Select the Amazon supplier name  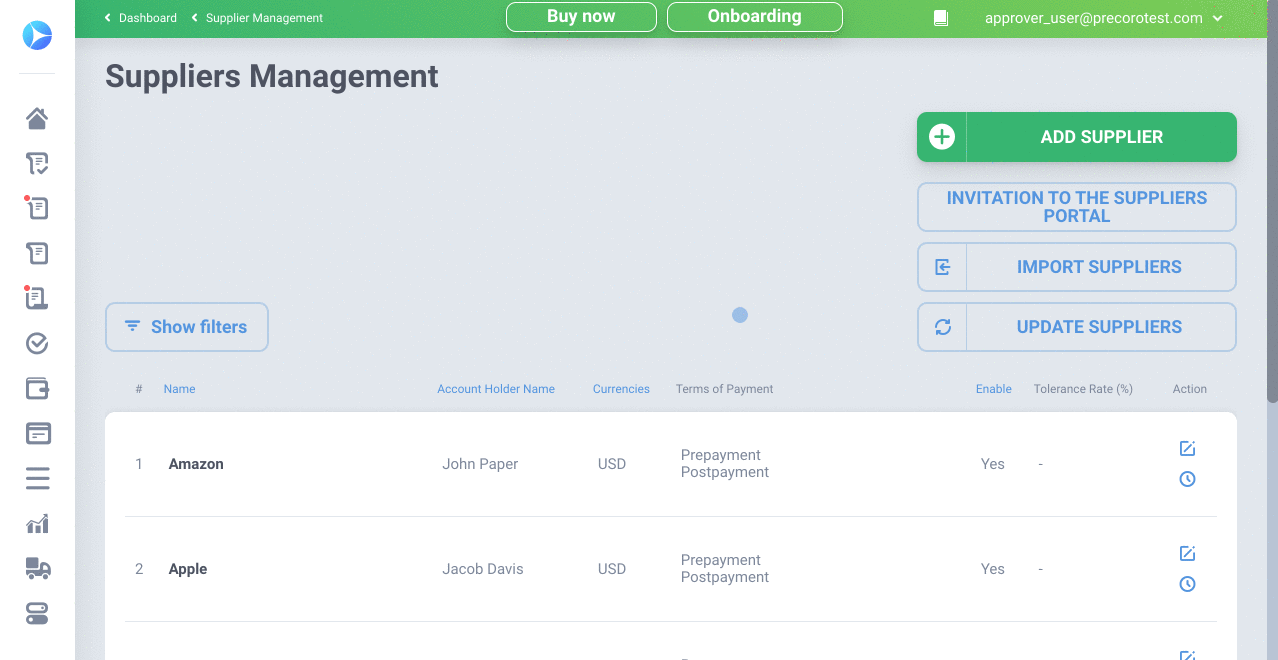point(196,464)
